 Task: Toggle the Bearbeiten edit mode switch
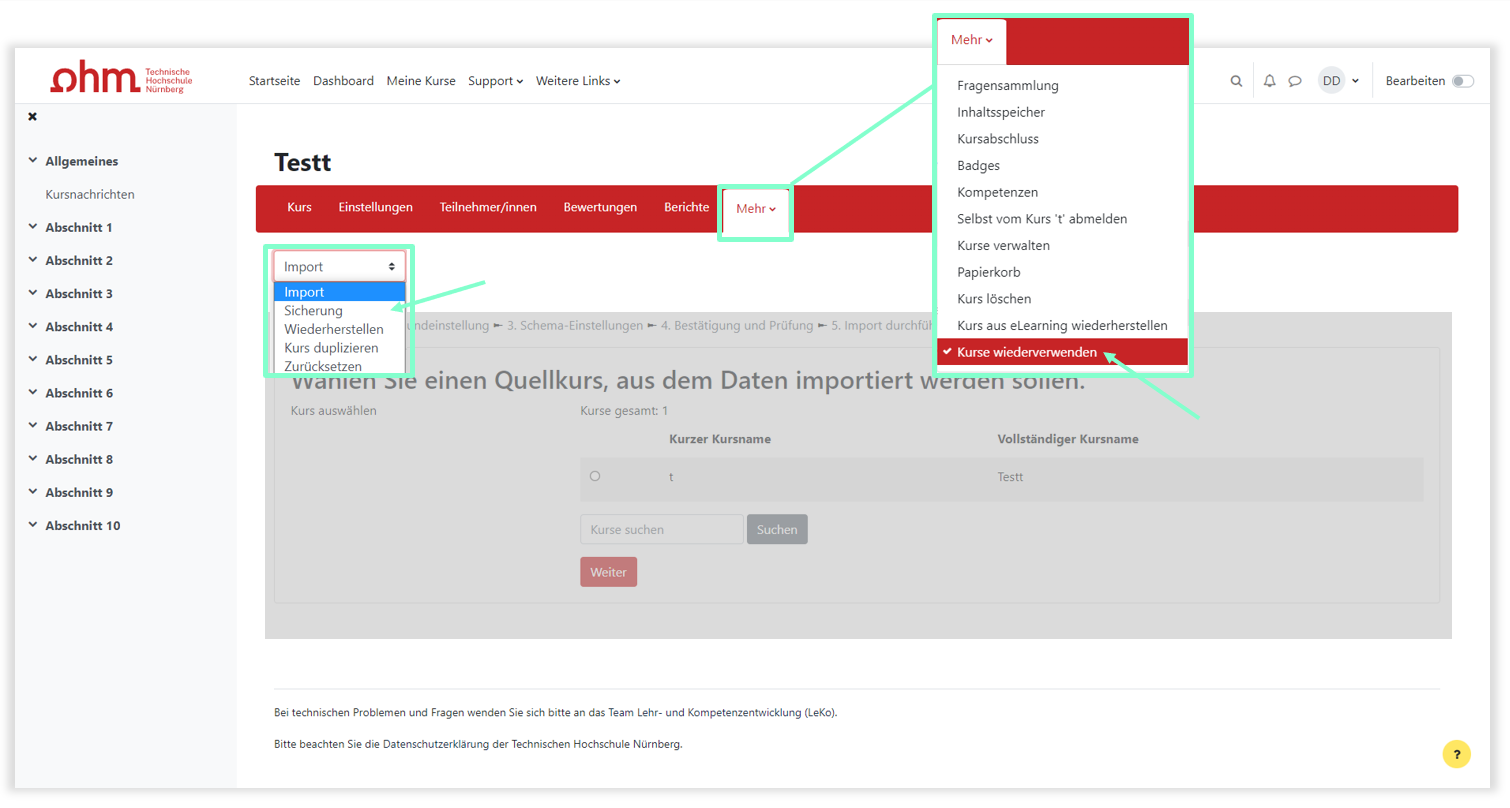point(1462,81)
